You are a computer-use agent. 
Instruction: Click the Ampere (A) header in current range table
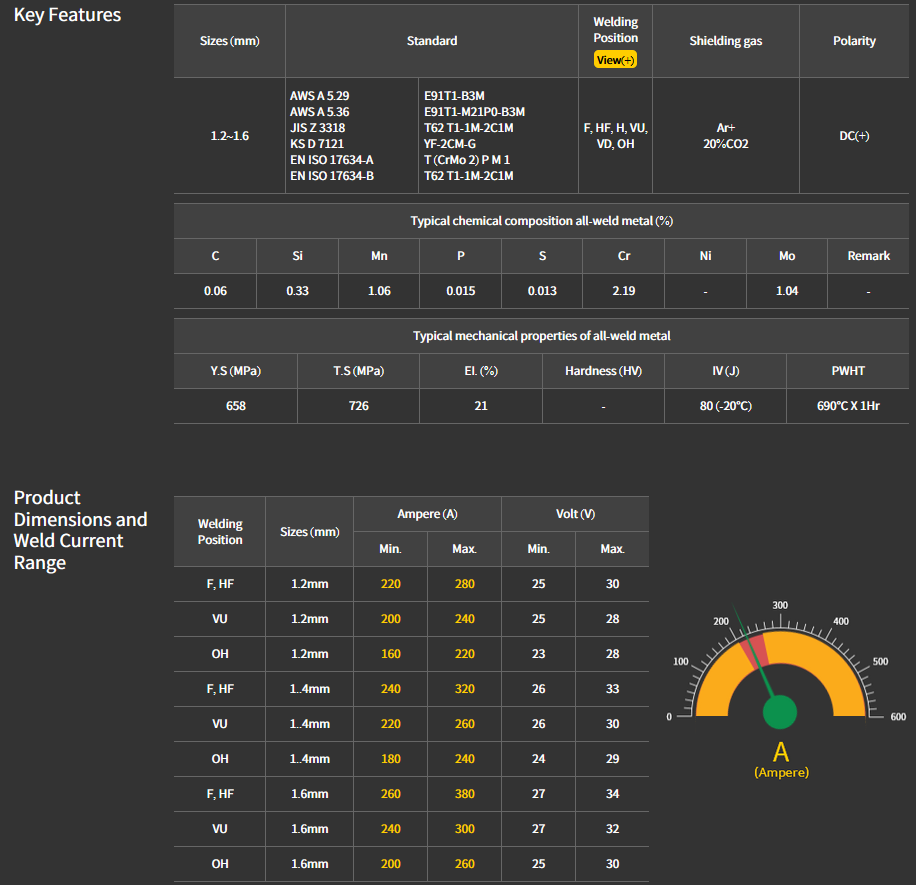(427, 514)
